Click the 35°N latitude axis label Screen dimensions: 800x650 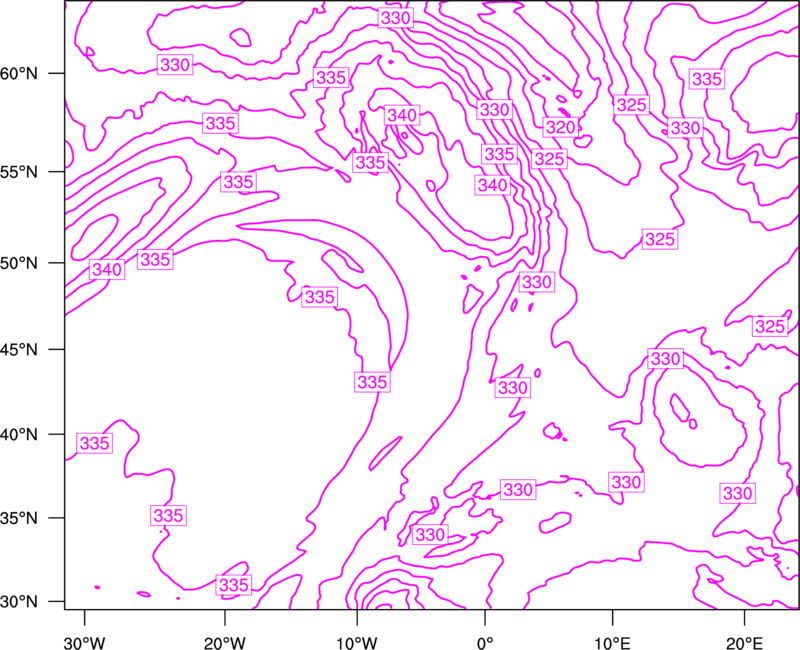coord(19,518)
